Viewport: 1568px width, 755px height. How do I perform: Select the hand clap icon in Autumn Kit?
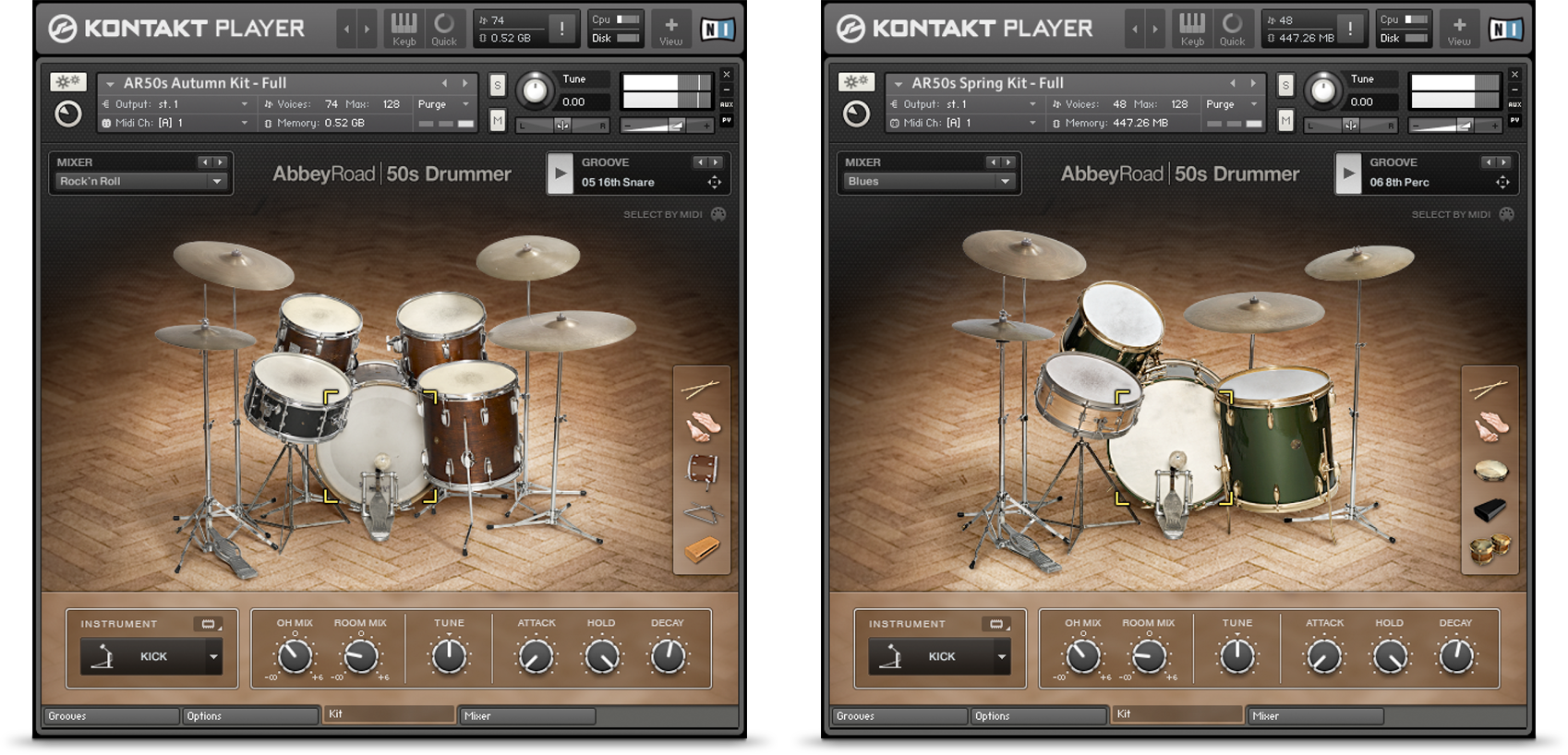703,427
